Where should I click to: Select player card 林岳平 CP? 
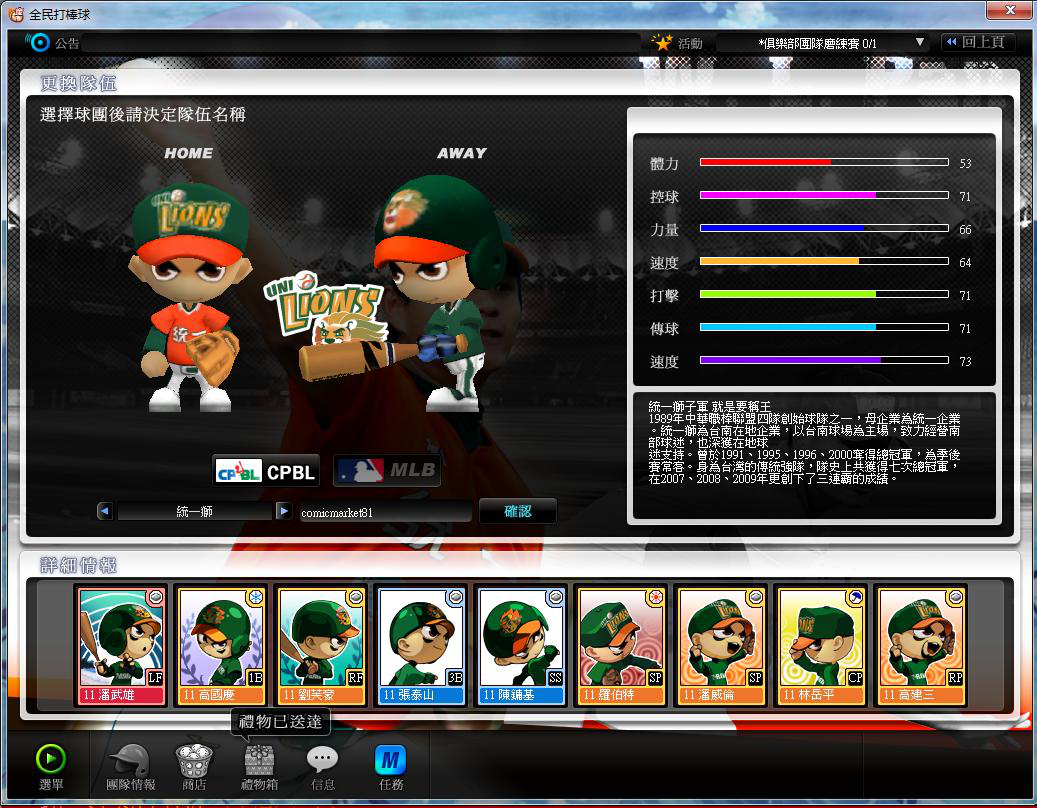click(x=821, y=645)
